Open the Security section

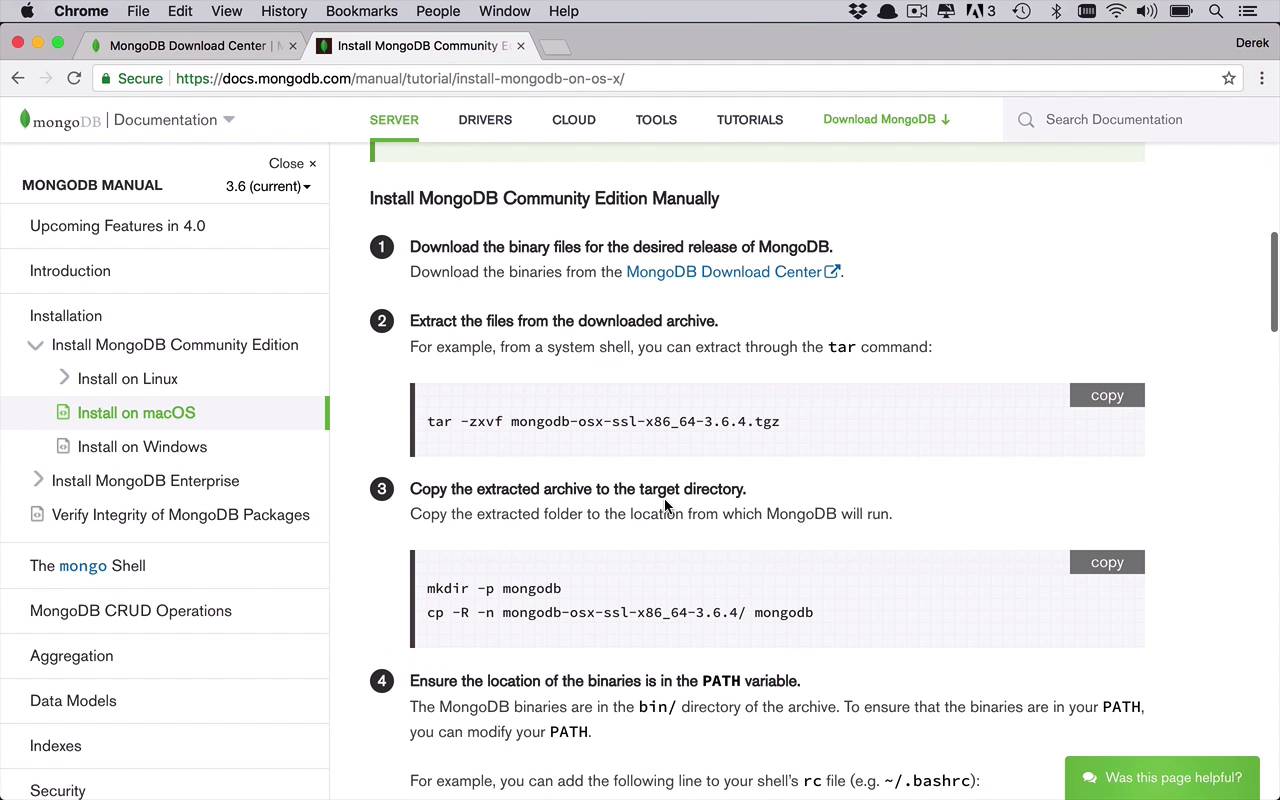57,790
